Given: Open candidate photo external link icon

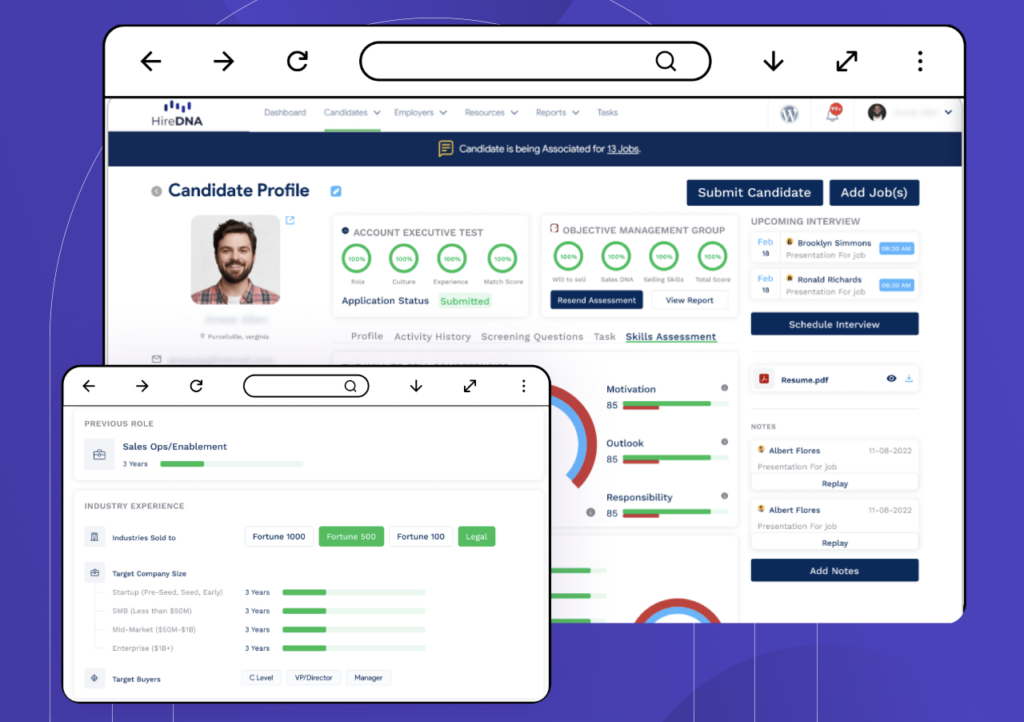Looking at the screenshot, I should tap(290, 221).
